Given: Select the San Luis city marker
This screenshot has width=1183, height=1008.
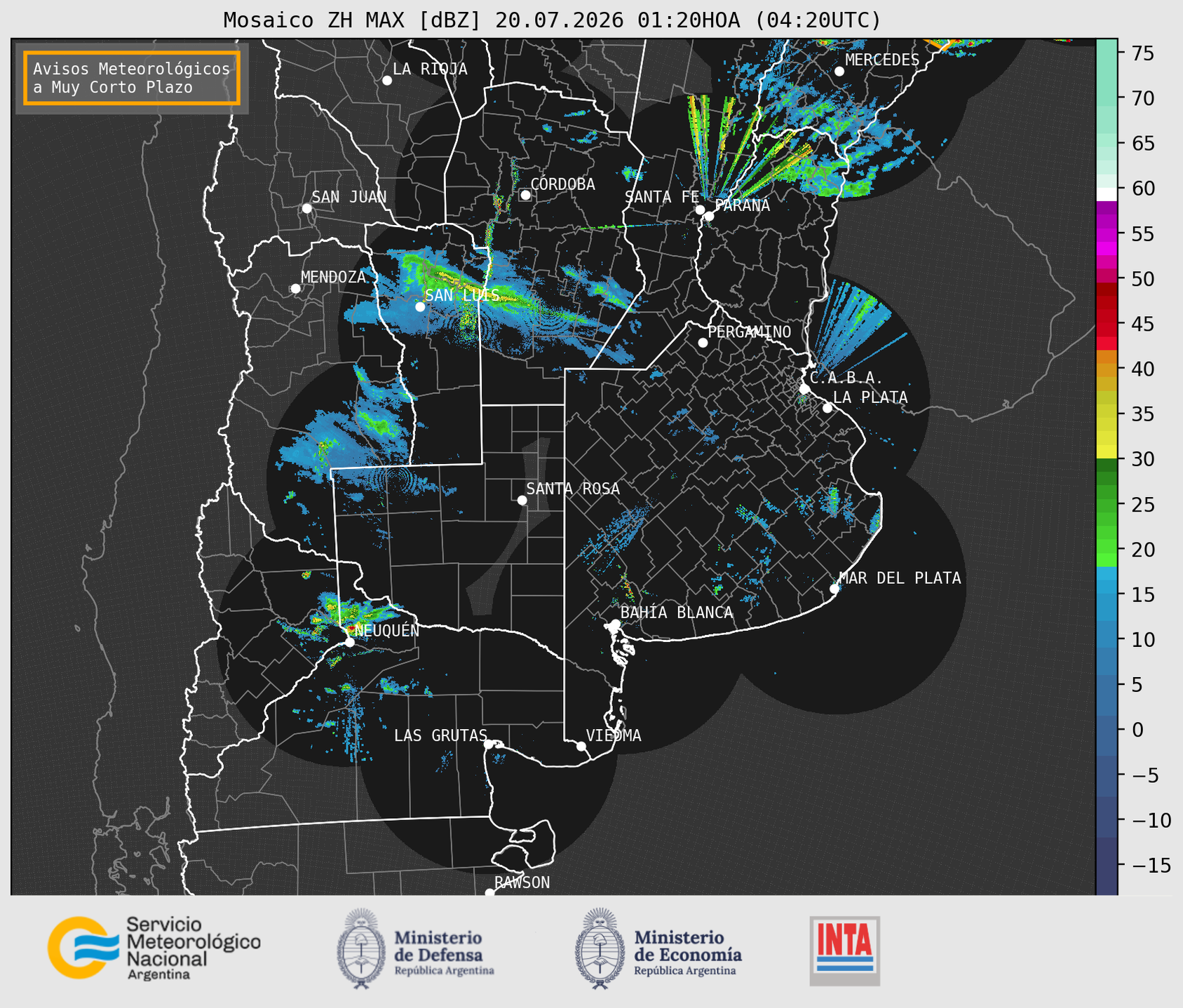Looking at the screenshot, I should point(420,306).
